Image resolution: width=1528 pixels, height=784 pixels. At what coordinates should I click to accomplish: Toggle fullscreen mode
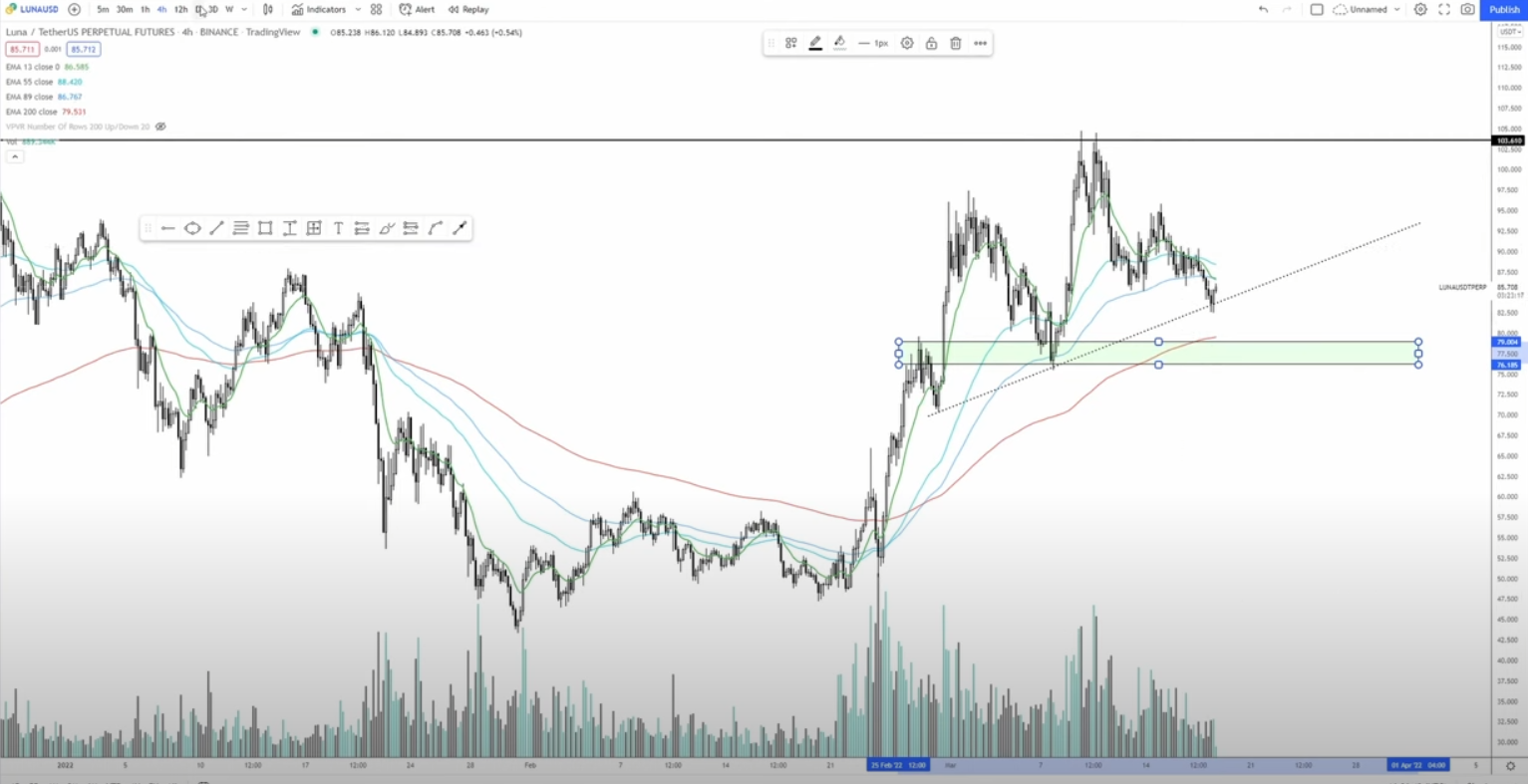(1444, 9)
